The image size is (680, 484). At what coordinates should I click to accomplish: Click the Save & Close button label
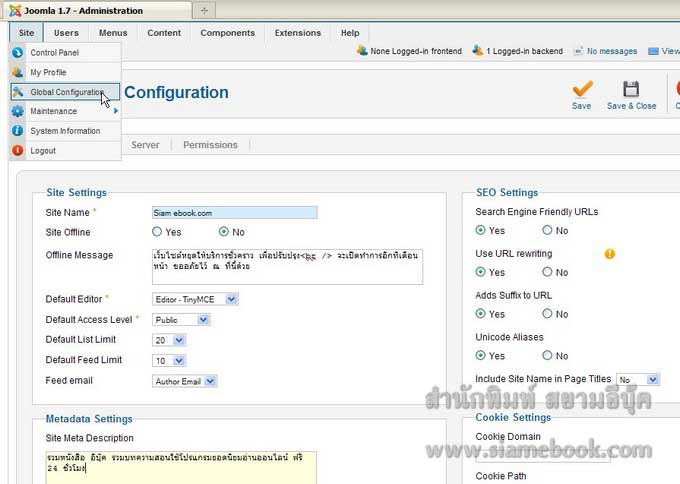click(x=631, y=106)
